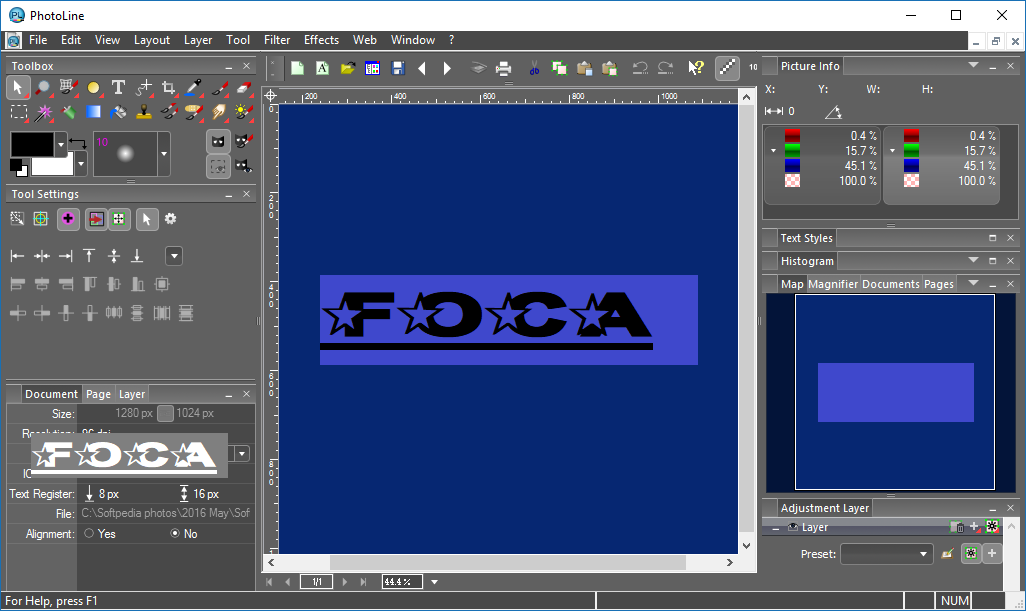1026x611 pixels.
Task: Click the preset edit pencil icon
Action: tap(947, 554)
